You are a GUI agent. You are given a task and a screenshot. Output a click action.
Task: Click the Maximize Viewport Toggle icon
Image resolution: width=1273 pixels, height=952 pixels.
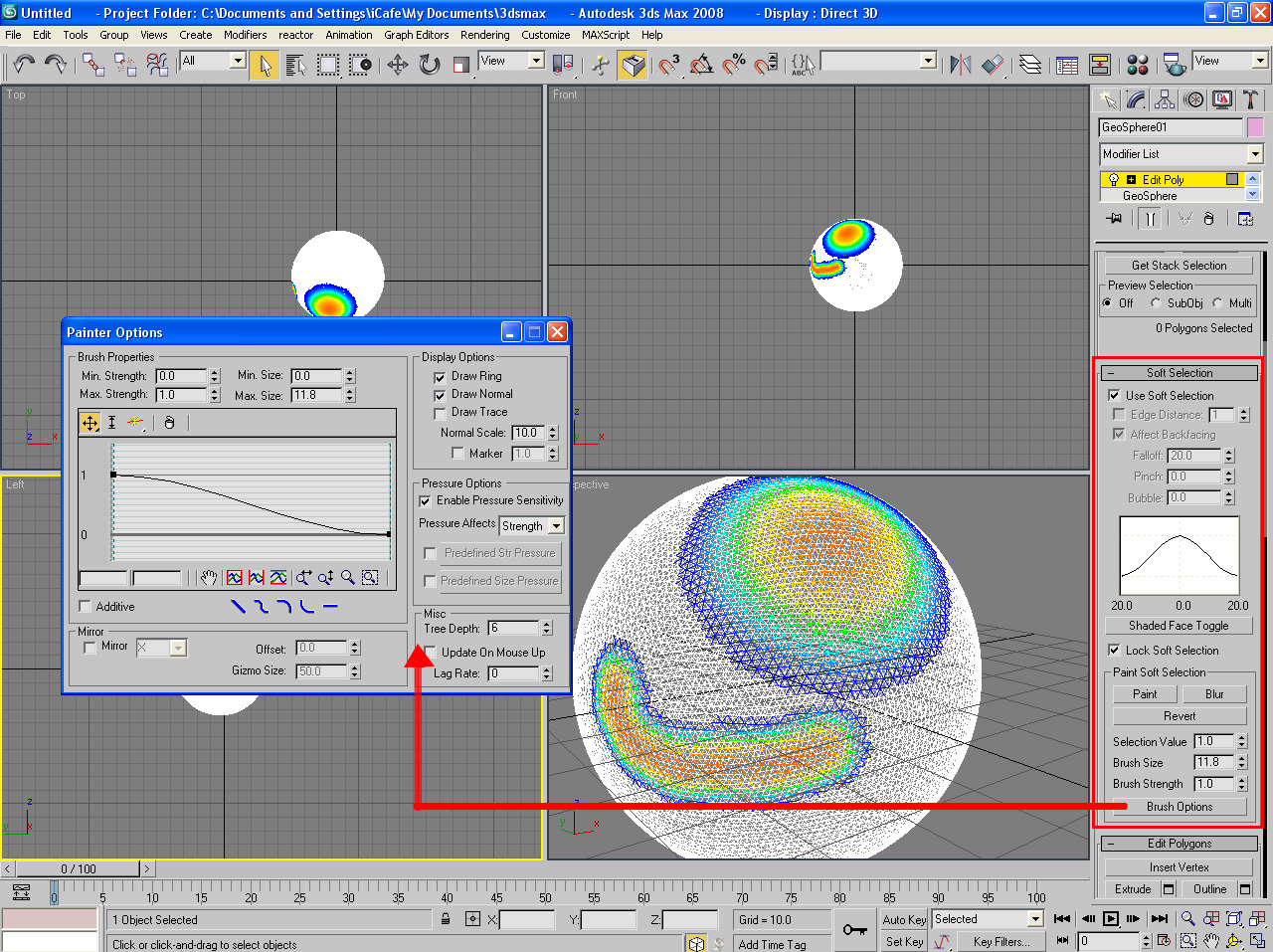click(x=1257, y=940)
